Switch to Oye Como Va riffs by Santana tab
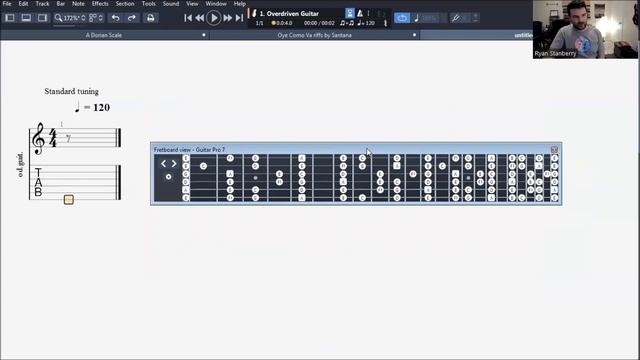 coord(314,35)
